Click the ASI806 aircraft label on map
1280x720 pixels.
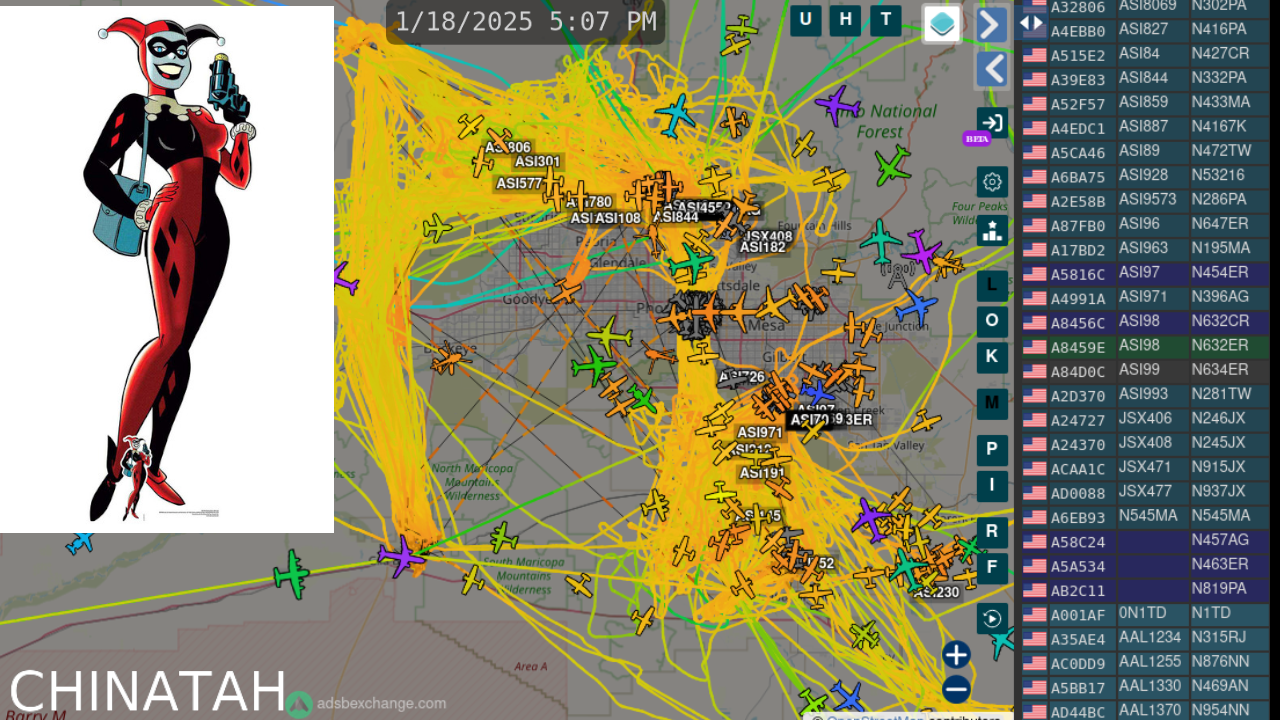pos(508,148)
